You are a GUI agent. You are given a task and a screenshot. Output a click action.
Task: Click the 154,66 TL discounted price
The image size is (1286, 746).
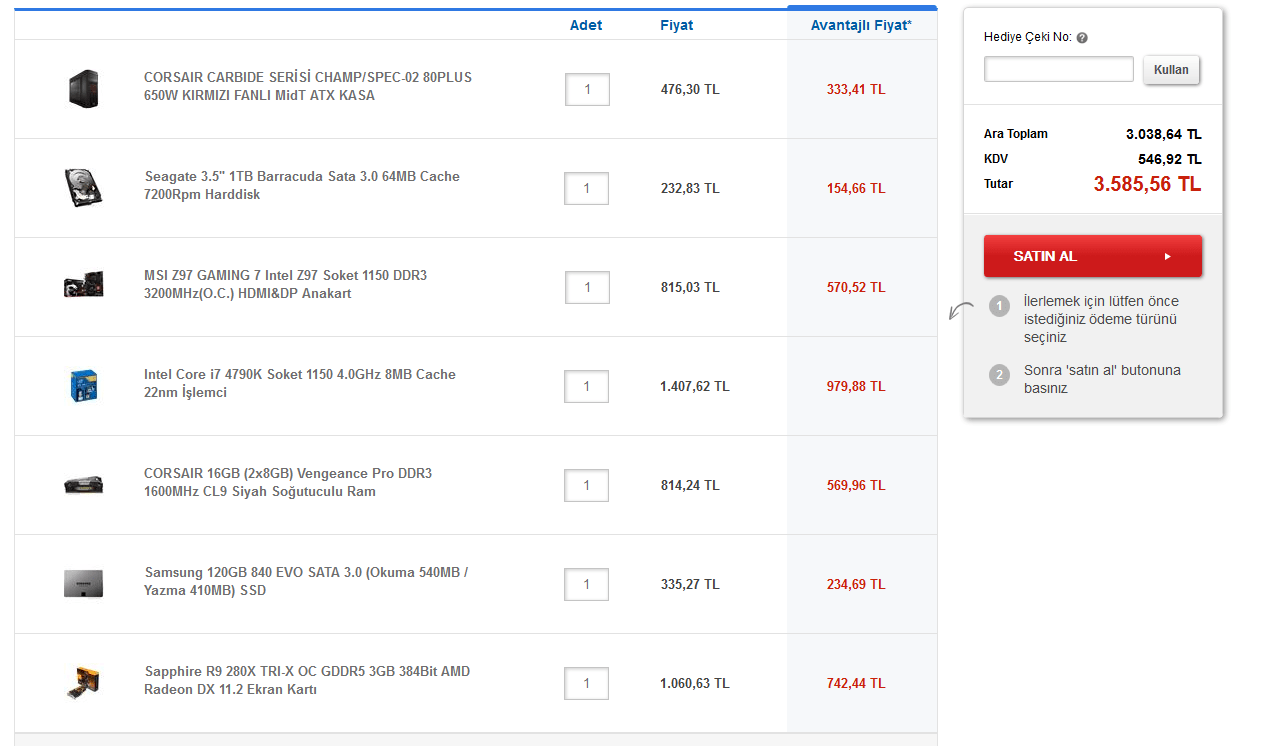(856, 188)
